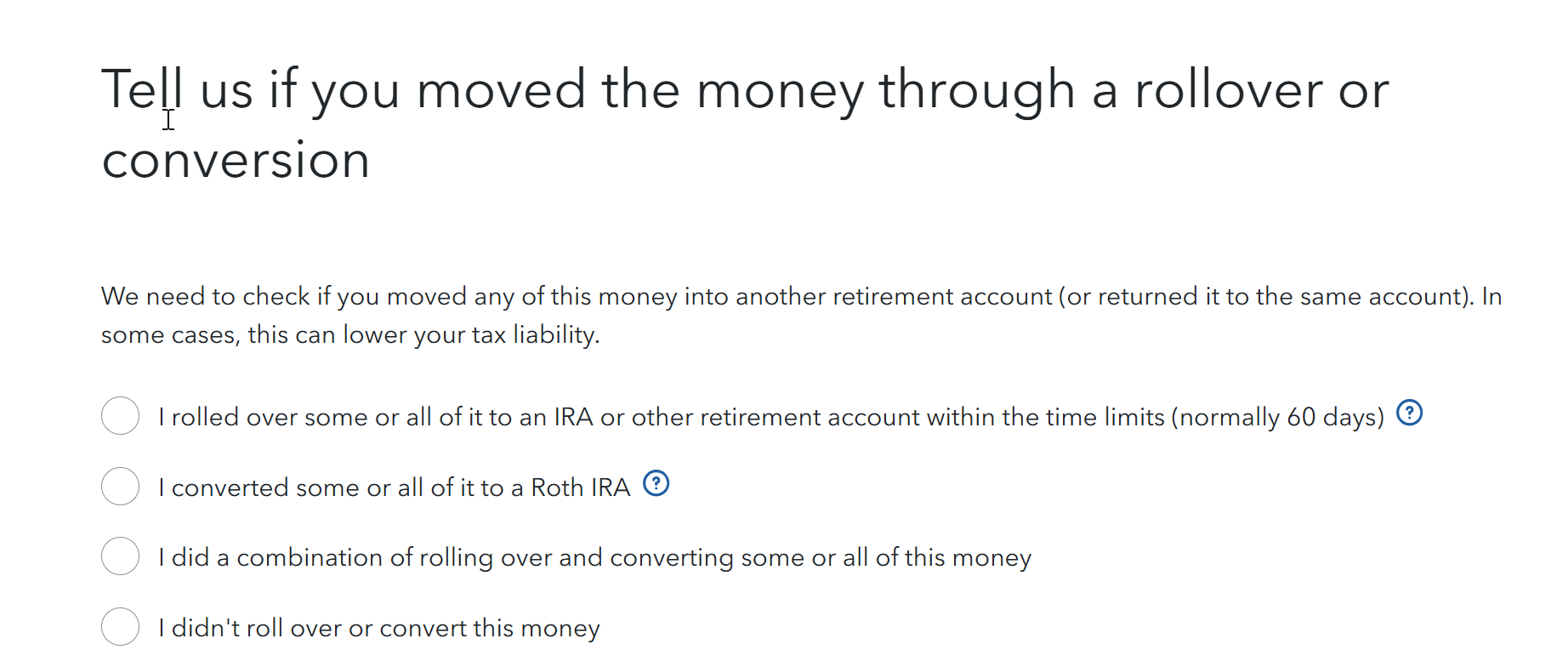Click the '(normally 60 days)' text
The image size is (1568, 667).
pyautogui.click(x=1278, y=417)
